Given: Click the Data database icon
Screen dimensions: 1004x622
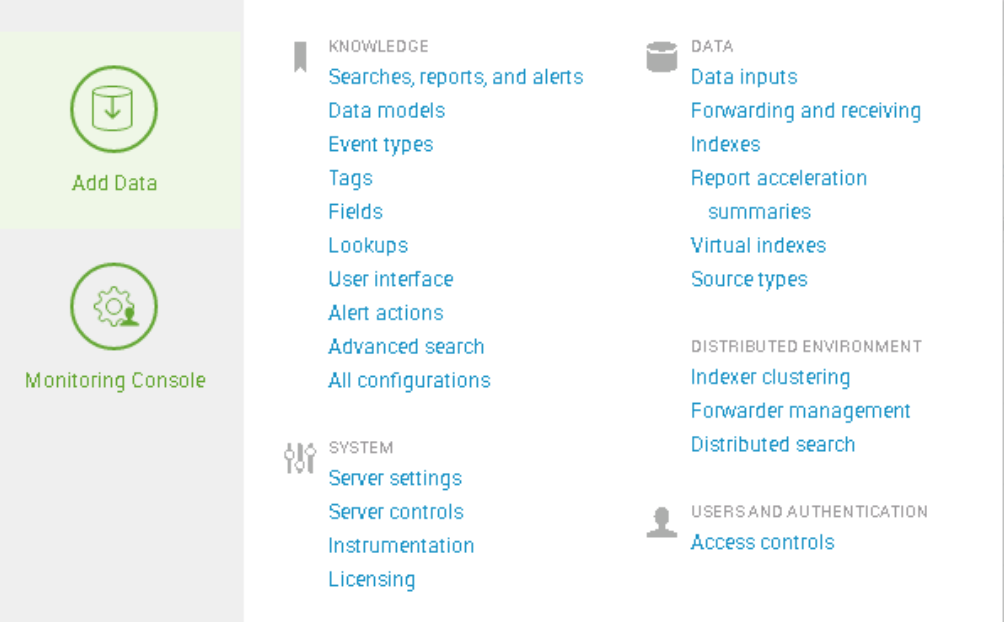Looking at the screenshot, I should click(661, 57).
